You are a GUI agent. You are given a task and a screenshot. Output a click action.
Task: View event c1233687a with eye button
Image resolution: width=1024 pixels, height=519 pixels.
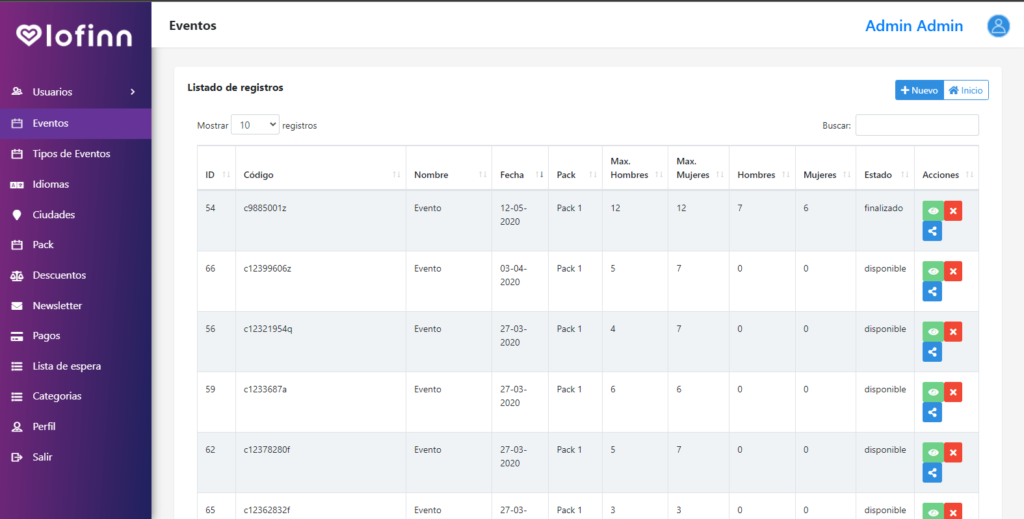click(933, 392)
